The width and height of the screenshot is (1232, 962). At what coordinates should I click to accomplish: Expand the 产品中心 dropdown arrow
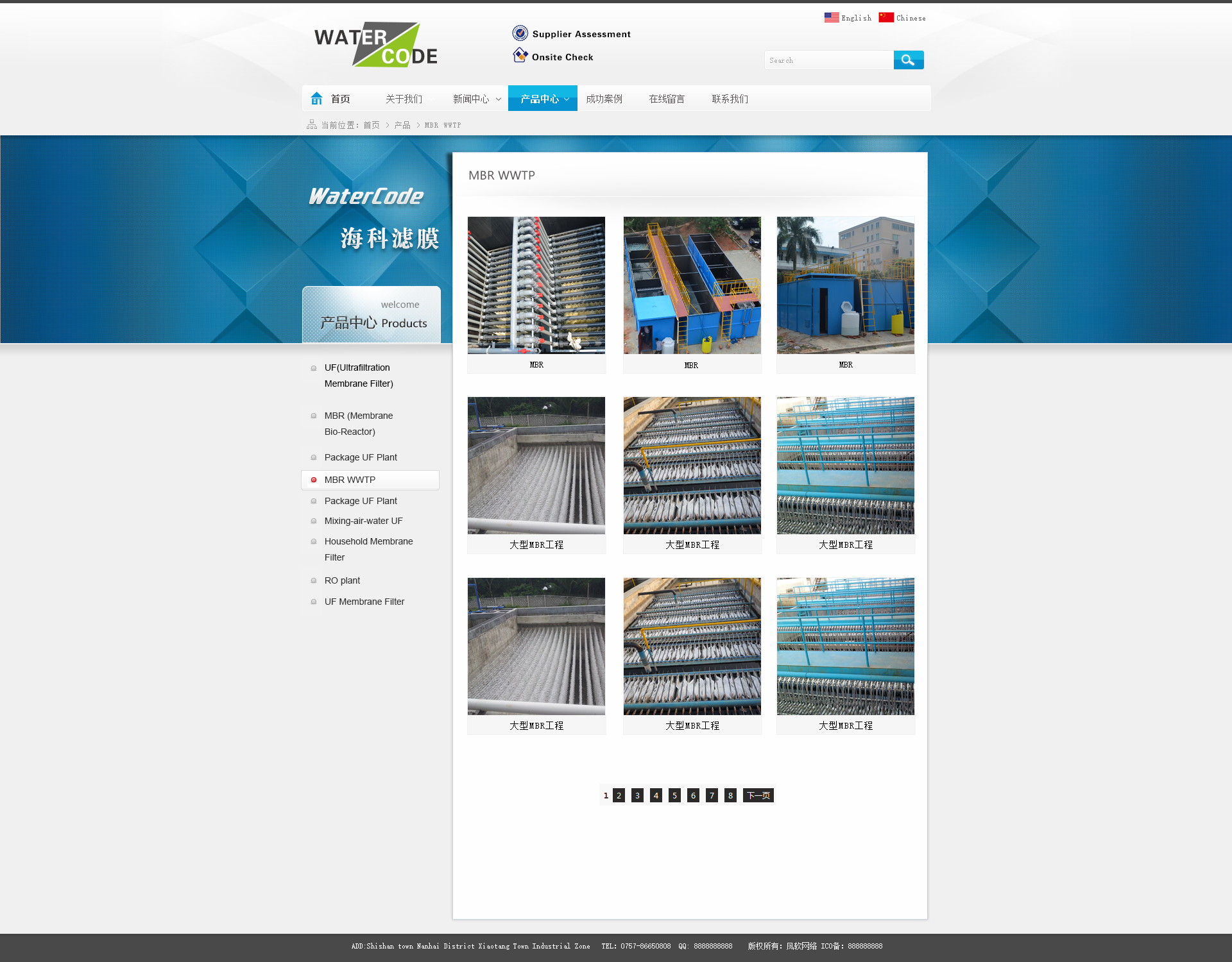(567, 99)
